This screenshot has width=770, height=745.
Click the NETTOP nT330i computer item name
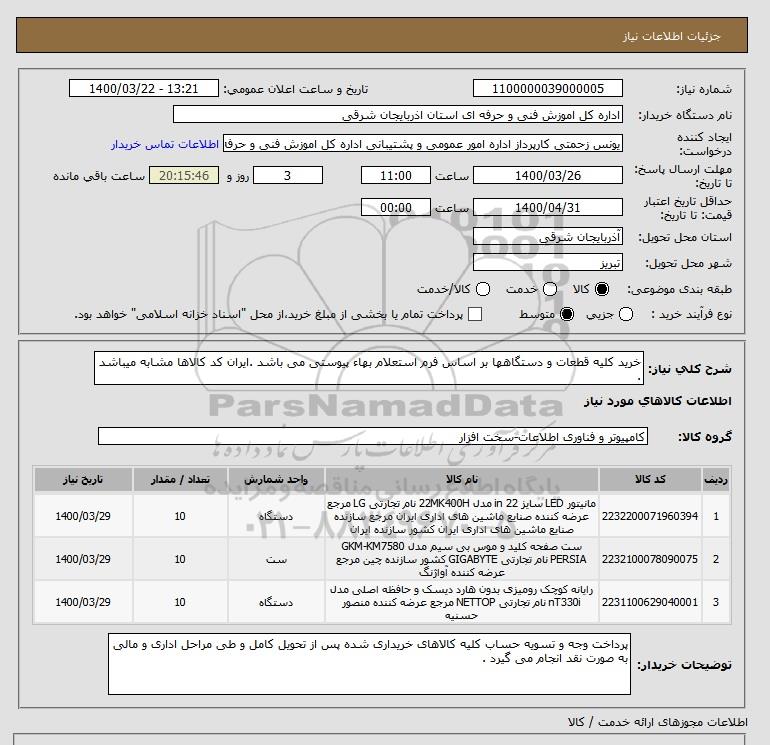coord(462,603)
